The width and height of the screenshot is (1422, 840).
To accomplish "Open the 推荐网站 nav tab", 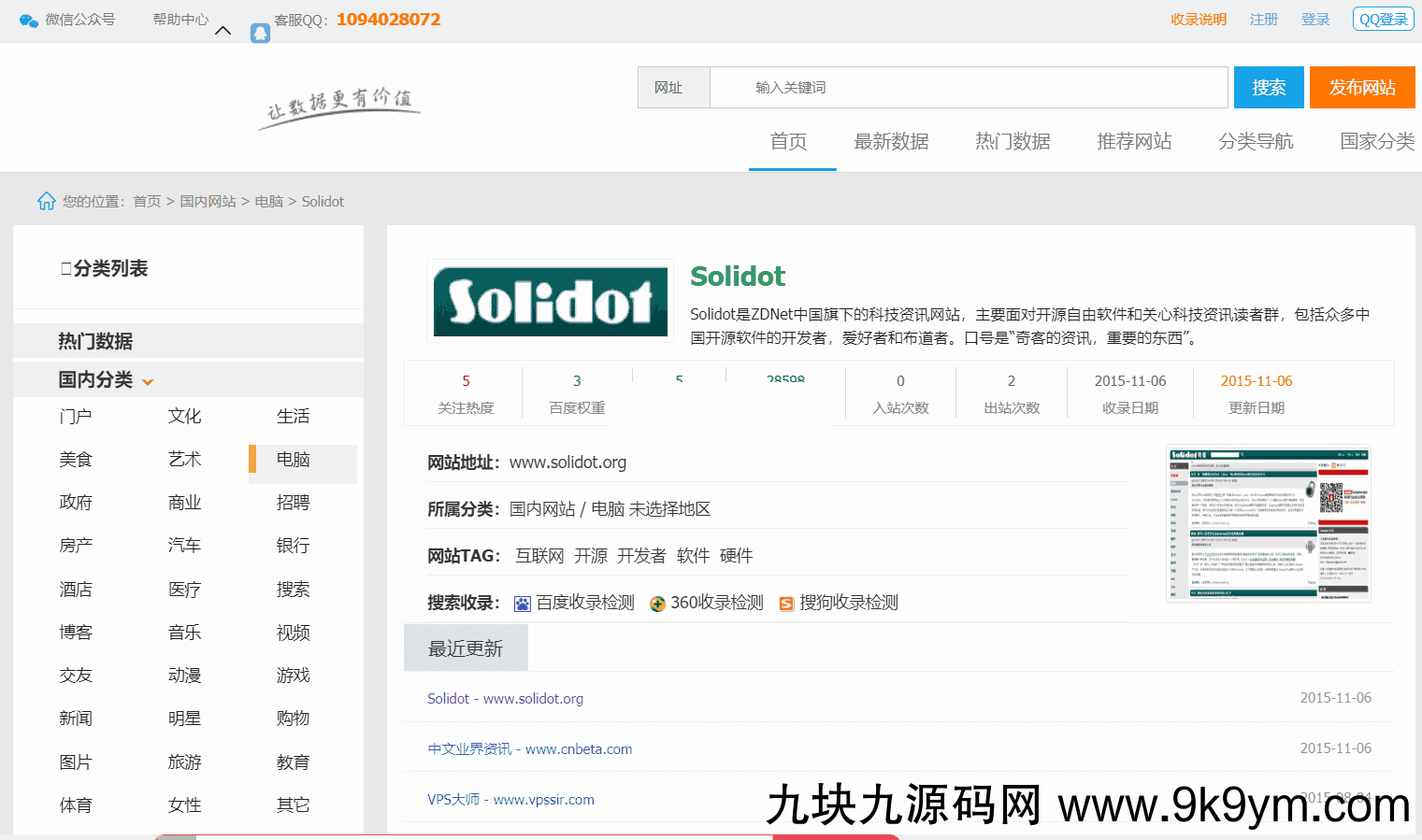I will (1133, 141).
